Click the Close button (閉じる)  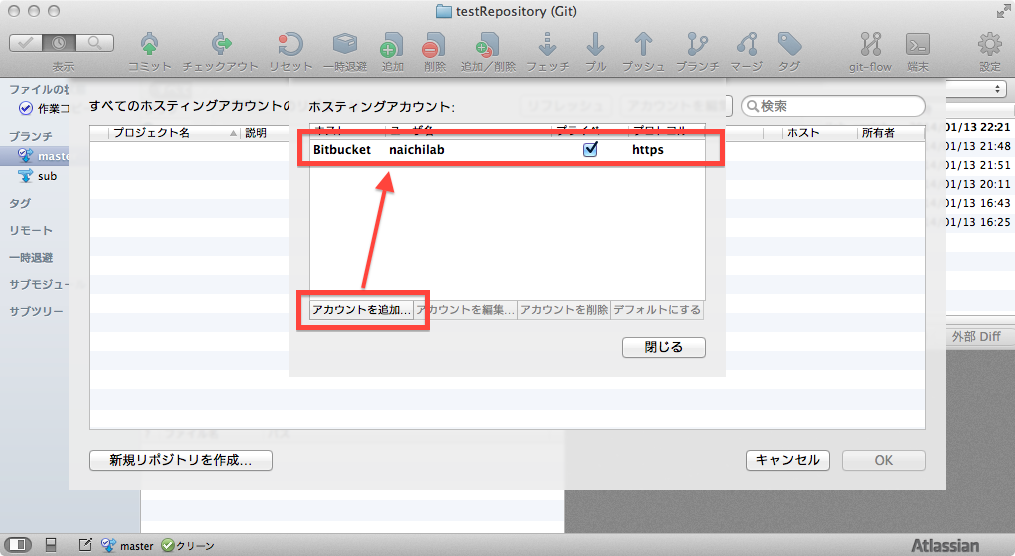pos(664,347)
